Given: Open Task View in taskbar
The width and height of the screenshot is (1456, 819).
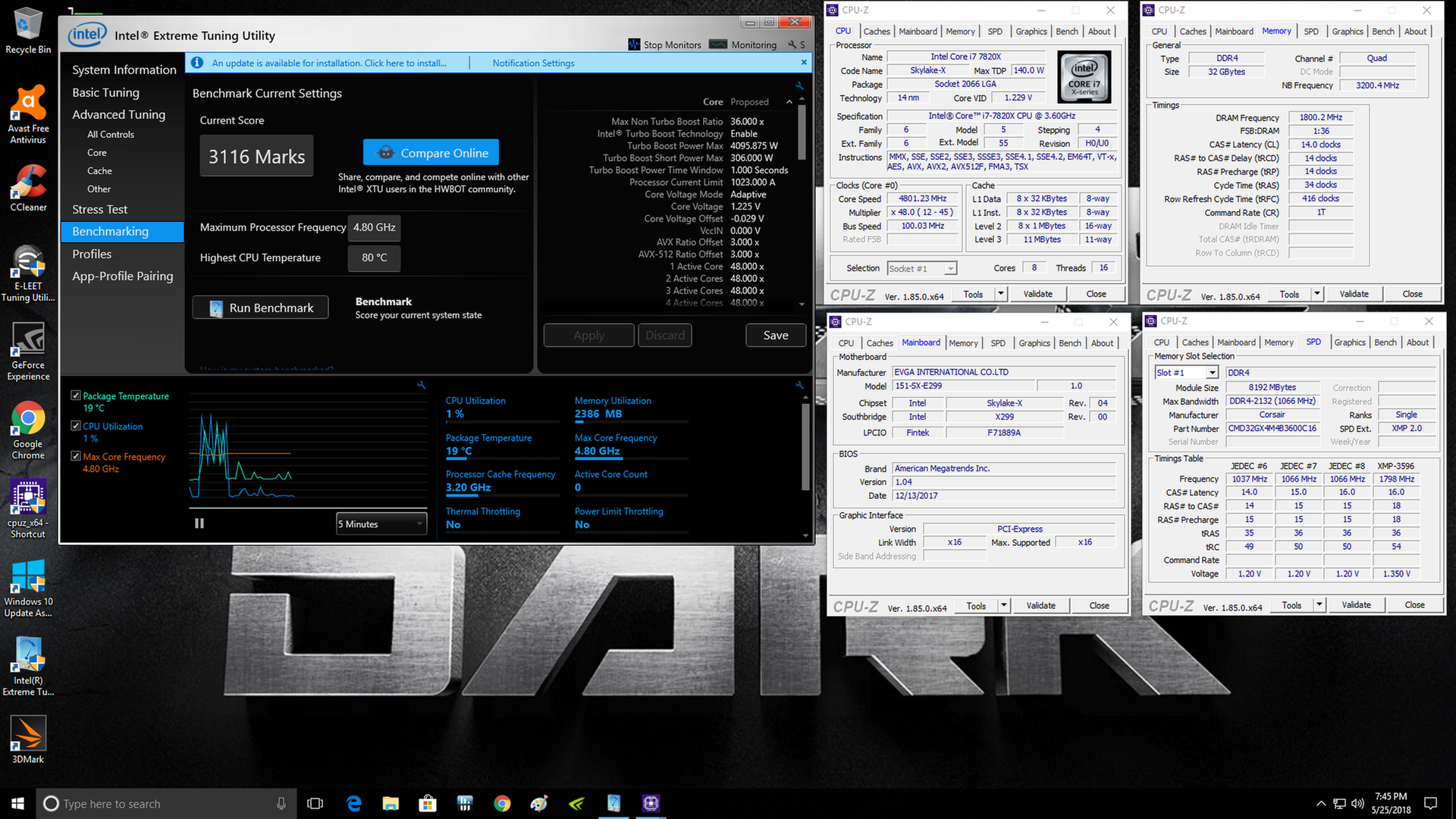Looking at the screenshot, I should click(315, 803).
